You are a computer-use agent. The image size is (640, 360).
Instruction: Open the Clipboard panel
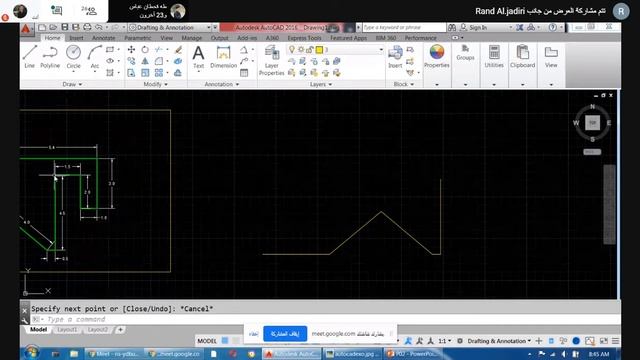point(522,56)
